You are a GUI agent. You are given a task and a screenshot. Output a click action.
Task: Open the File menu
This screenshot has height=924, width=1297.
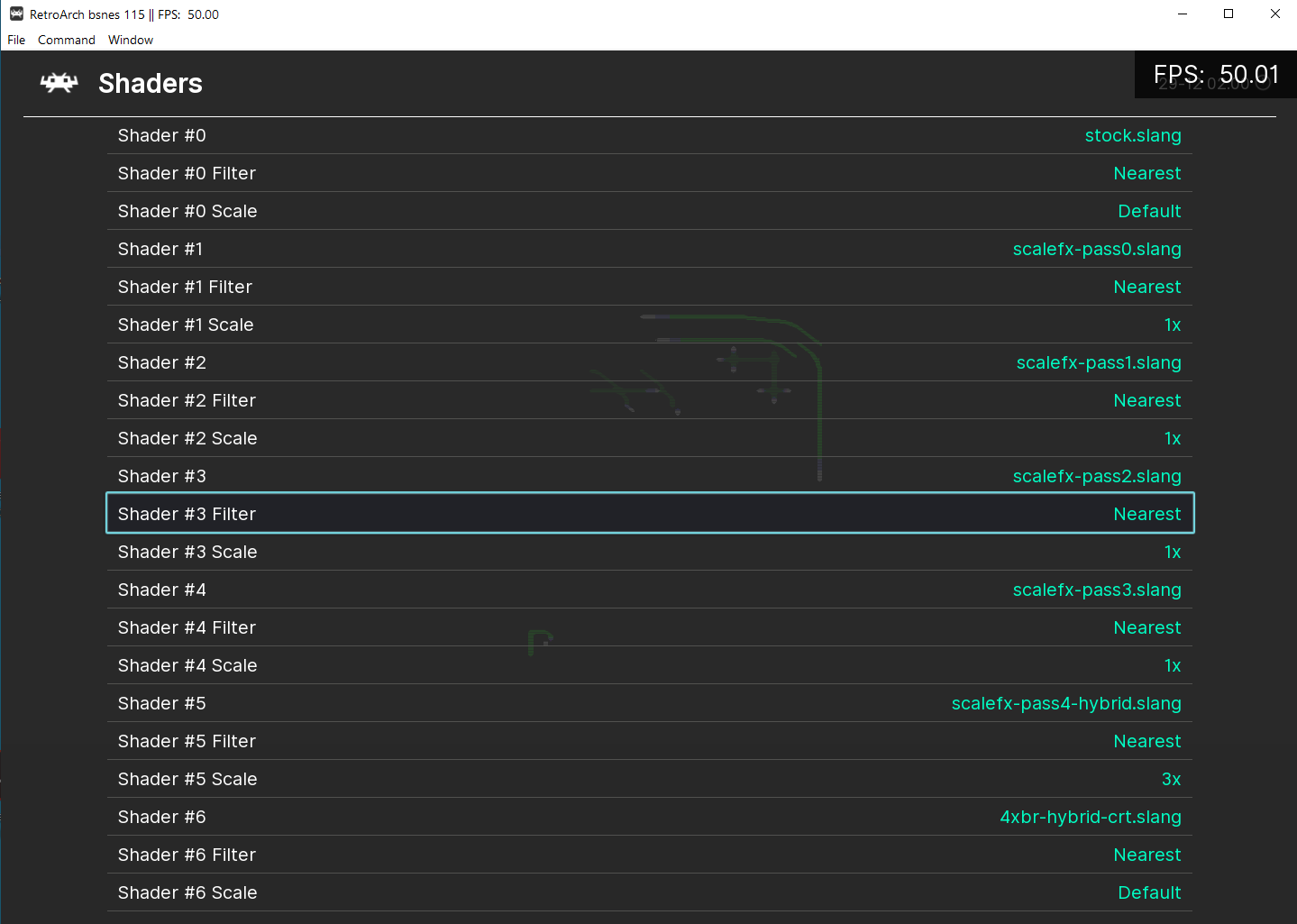16,40
